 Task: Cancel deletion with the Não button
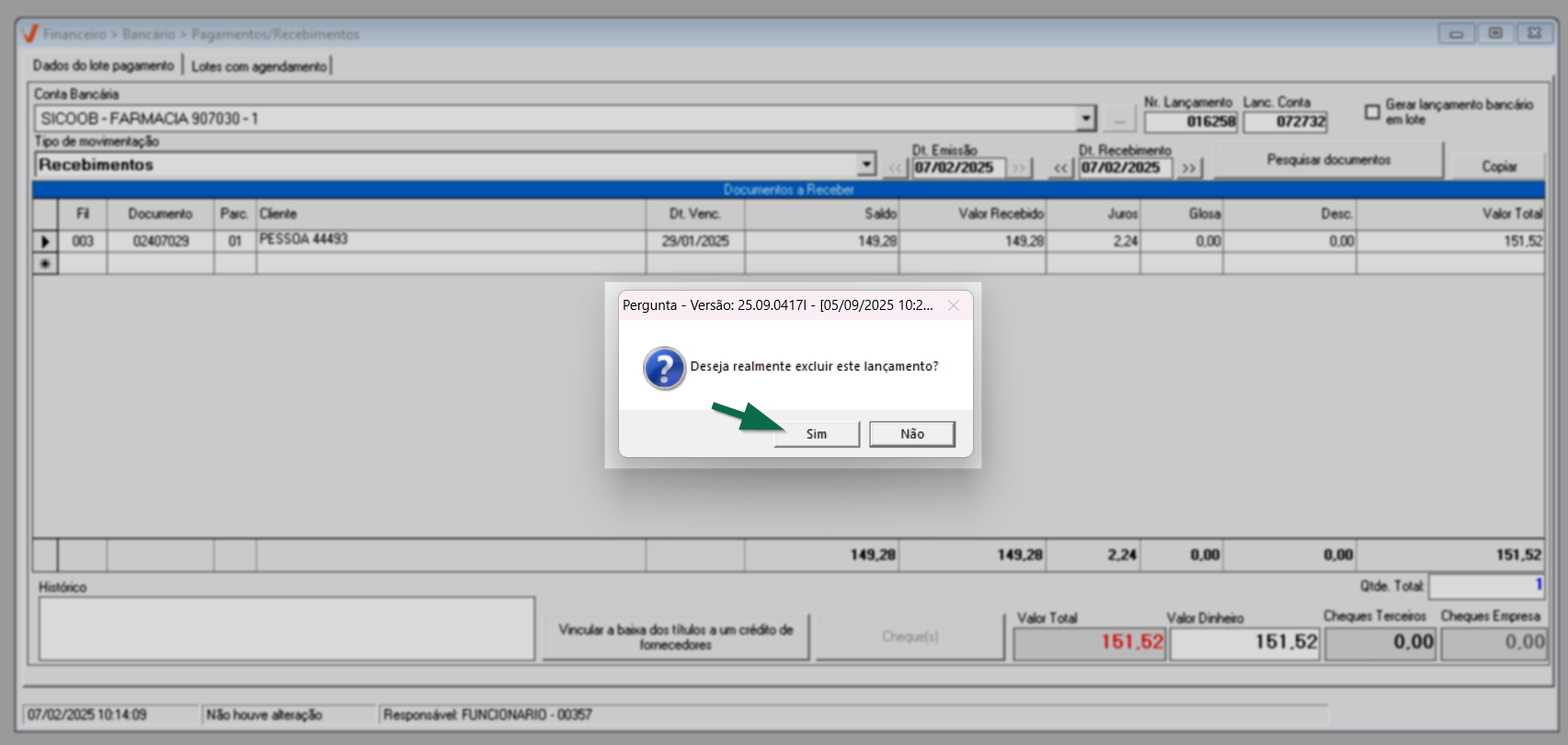click(x=912, y=434)
